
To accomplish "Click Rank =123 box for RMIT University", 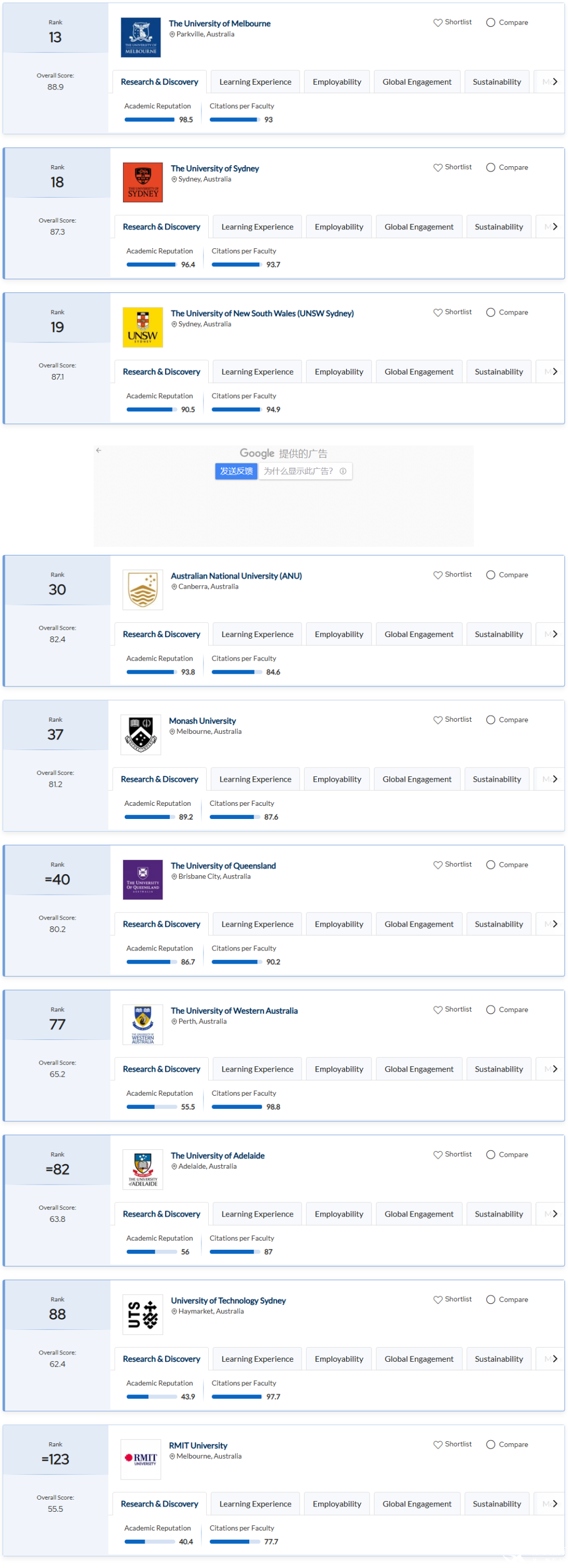I will (x=55, y=1450).
